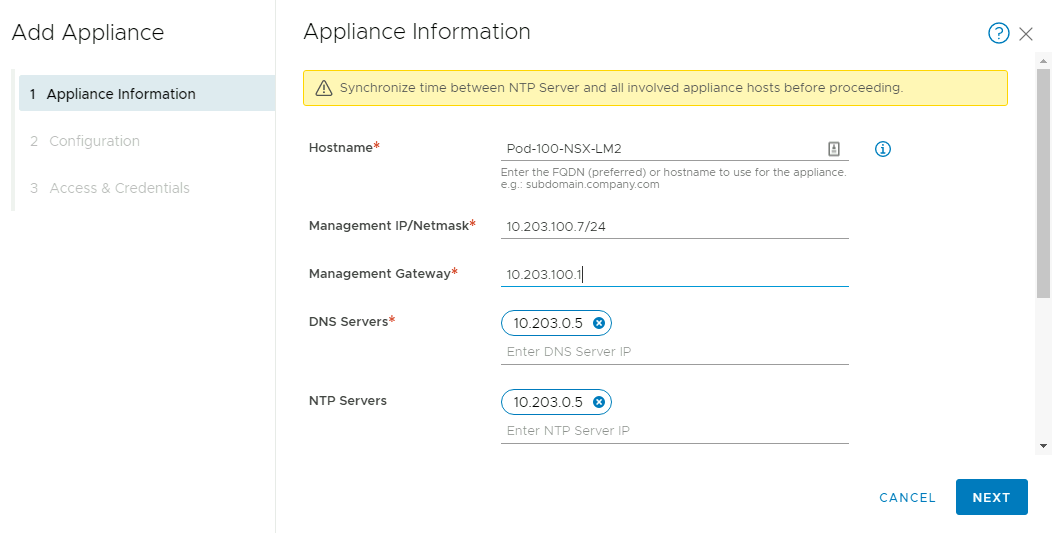This screenshot has height=533, width=1052.
Task: Focus the Management IP/Netmask field
Action: point(674,226)
